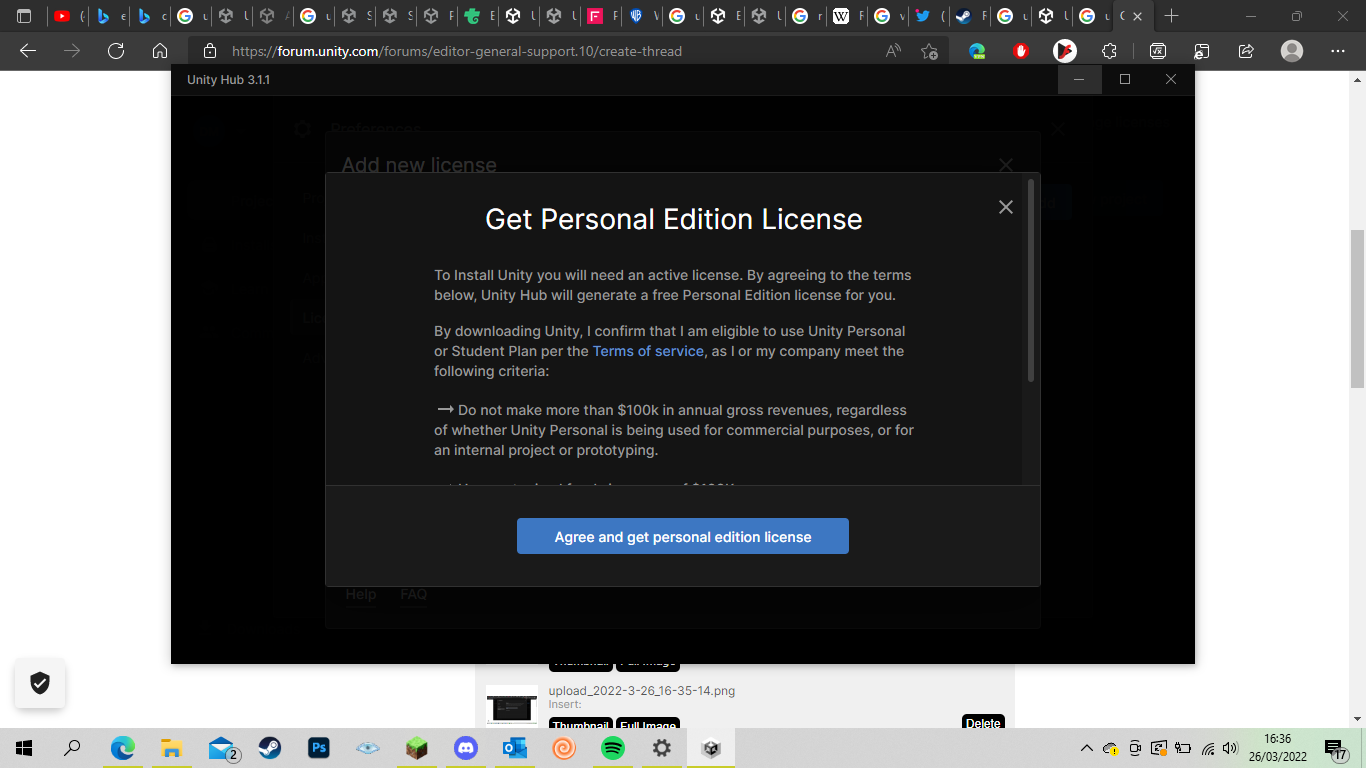Open the volume tray icon
The width and height of the screenshot is (1366, 768).
[x=1231, y=748]
